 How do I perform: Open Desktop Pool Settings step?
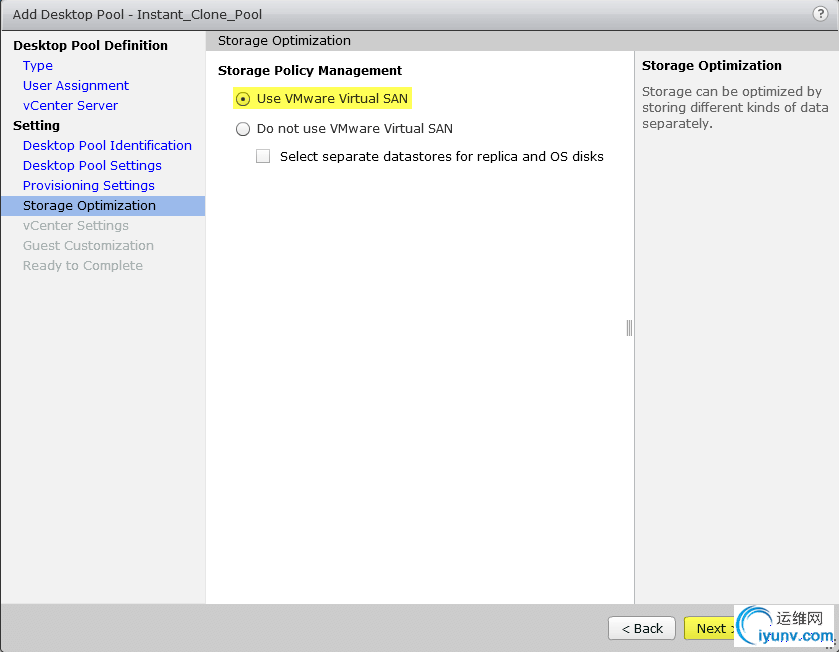[92, 165]
